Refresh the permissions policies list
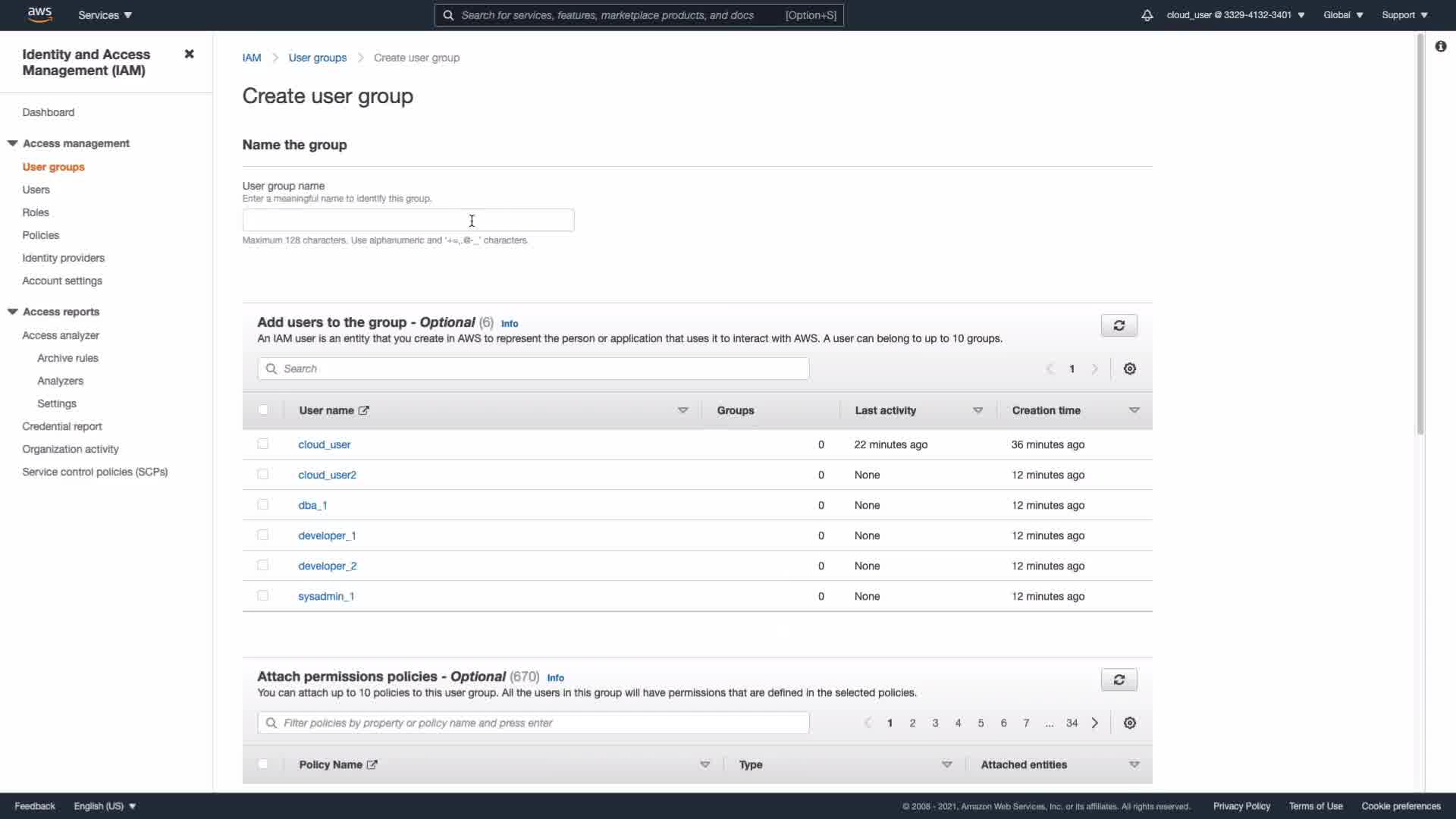1456x819 pixels. (1119, 679)
